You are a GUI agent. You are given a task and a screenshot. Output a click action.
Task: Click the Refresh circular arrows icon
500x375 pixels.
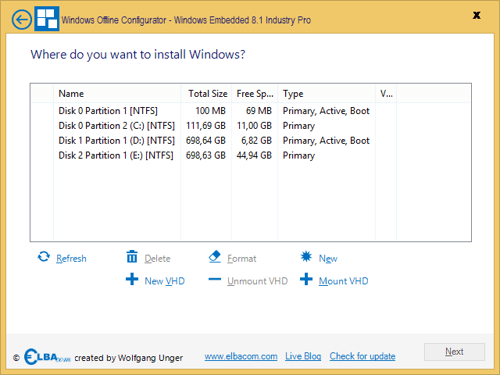click(x=44, y=257)
